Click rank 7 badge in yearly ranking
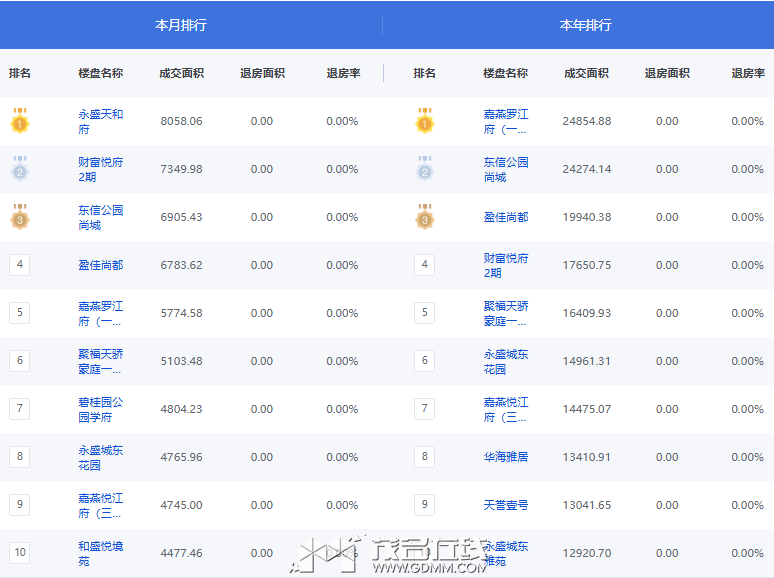Viewport: 774px width, 578px height. 425,409
